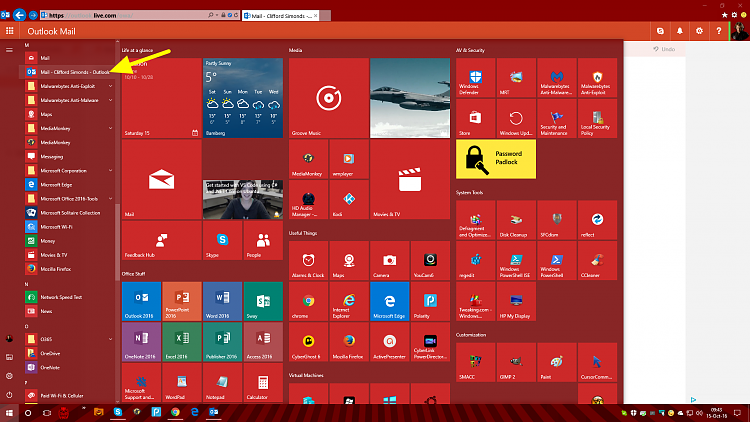The width and height of the screenshot is (750, 422).
Task: Expand the Microsoft Corporation folder
Action: (110, 170)
